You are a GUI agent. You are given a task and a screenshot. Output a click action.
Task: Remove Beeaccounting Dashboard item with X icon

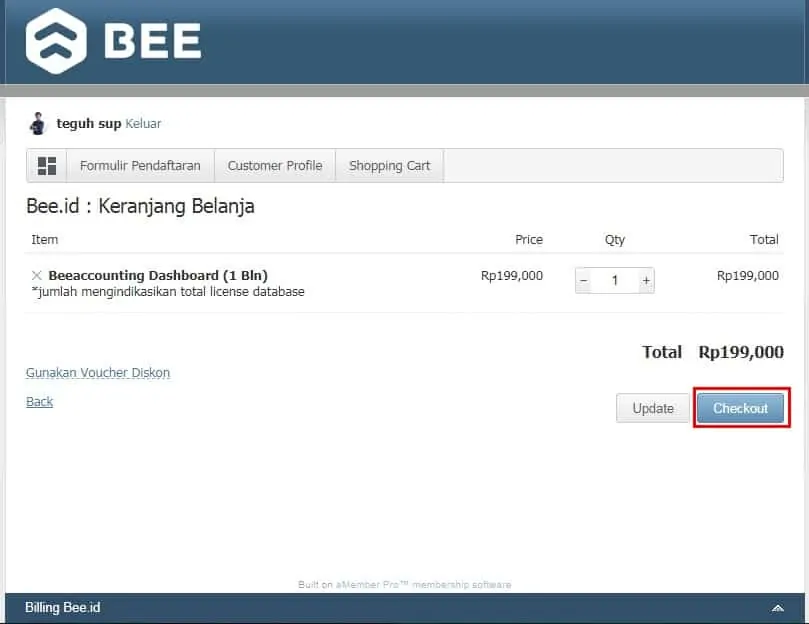[36, 275]
